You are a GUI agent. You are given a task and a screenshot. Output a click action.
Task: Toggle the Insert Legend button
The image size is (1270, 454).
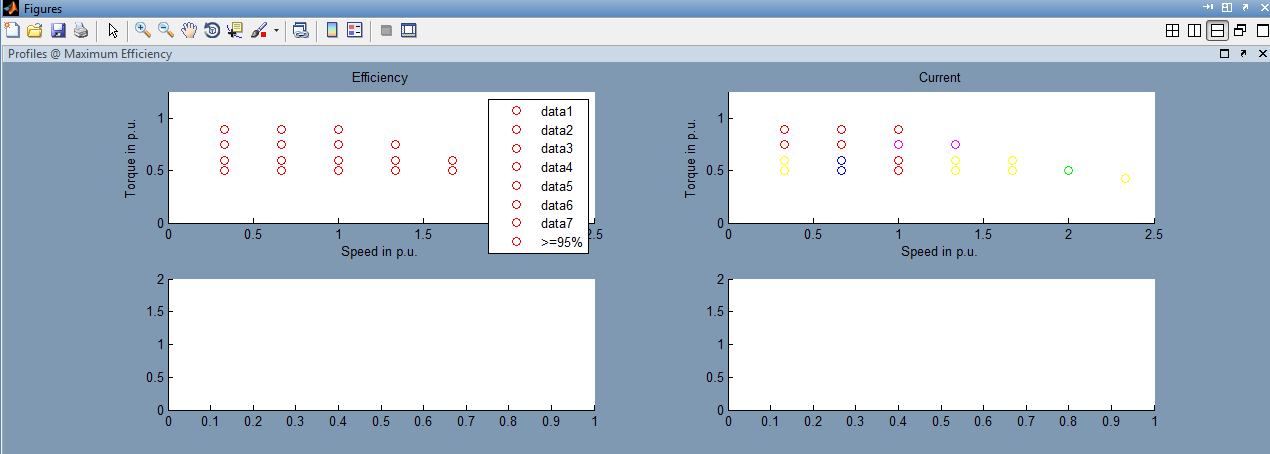[354, 30]
